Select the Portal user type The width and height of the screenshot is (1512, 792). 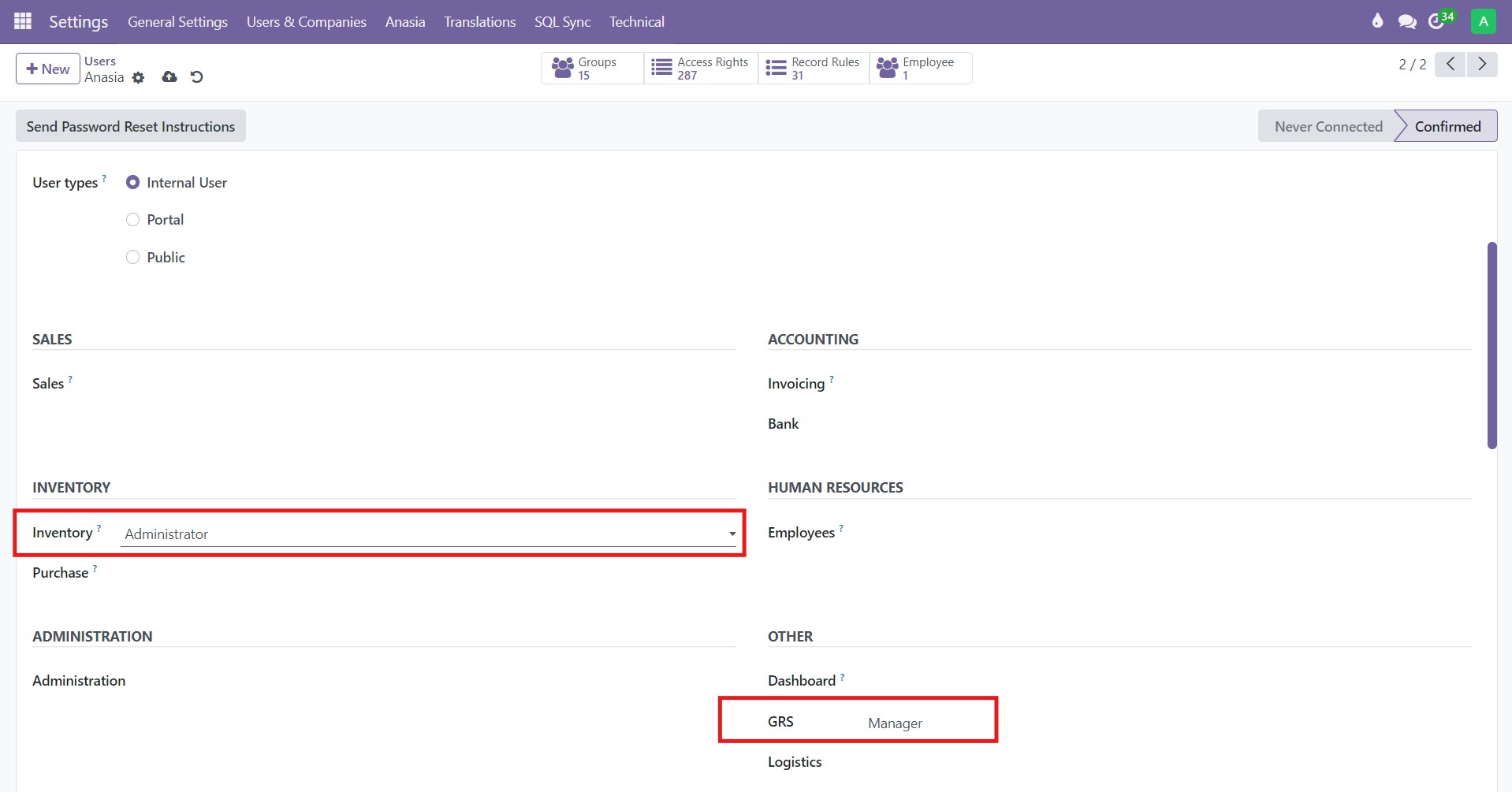pos(132,219)
